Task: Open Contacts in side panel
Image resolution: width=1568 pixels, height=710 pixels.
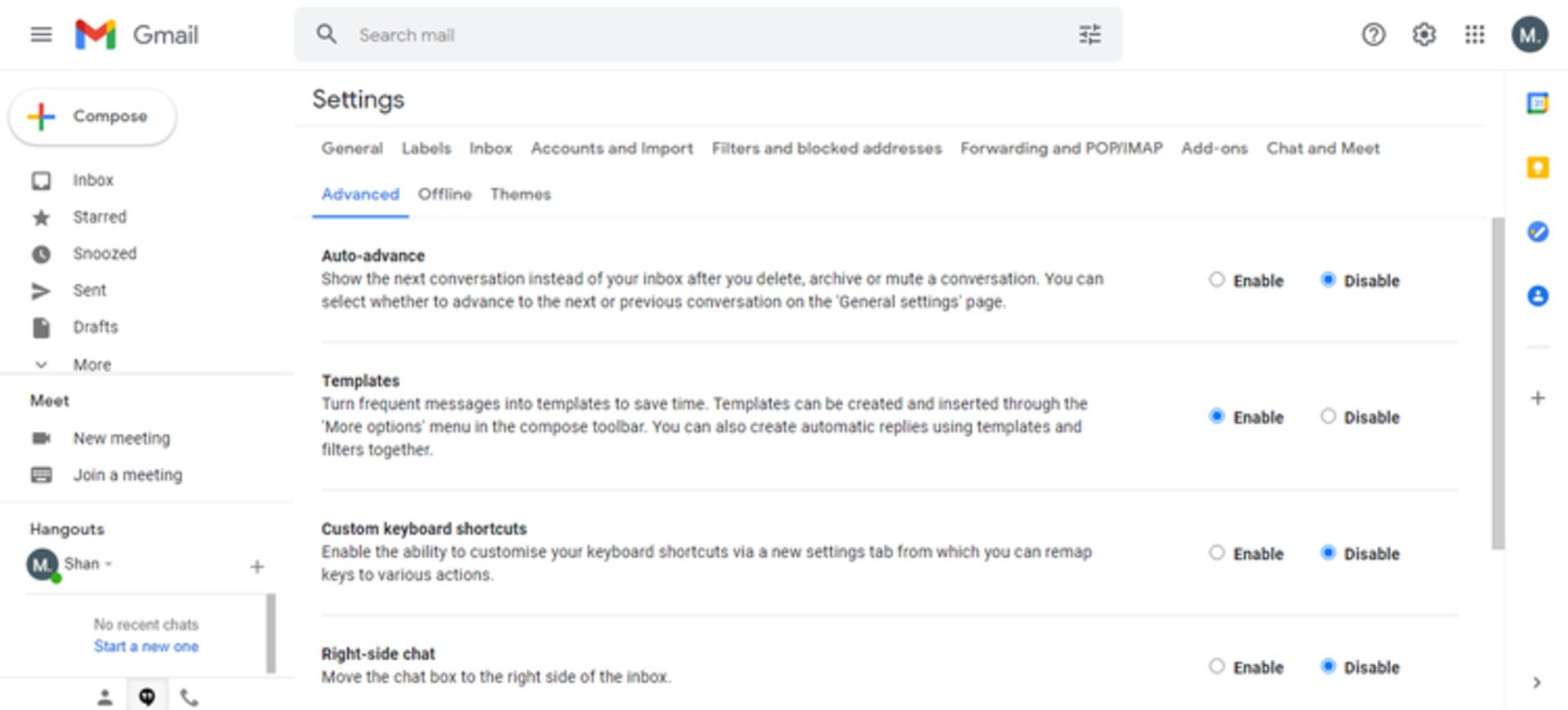Action: (1537, 295)
